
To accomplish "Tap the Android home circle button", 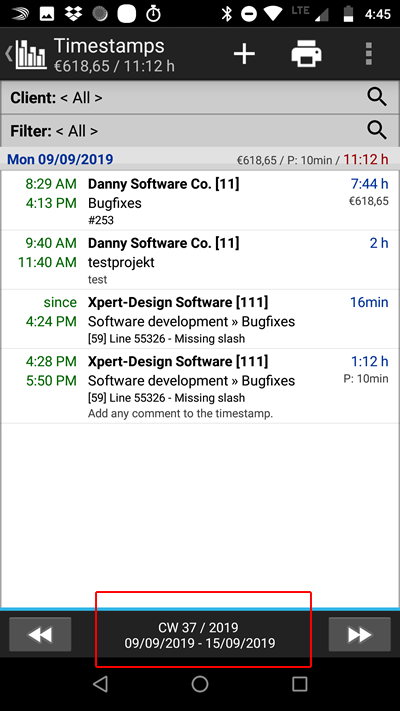I will click(200, 684).
